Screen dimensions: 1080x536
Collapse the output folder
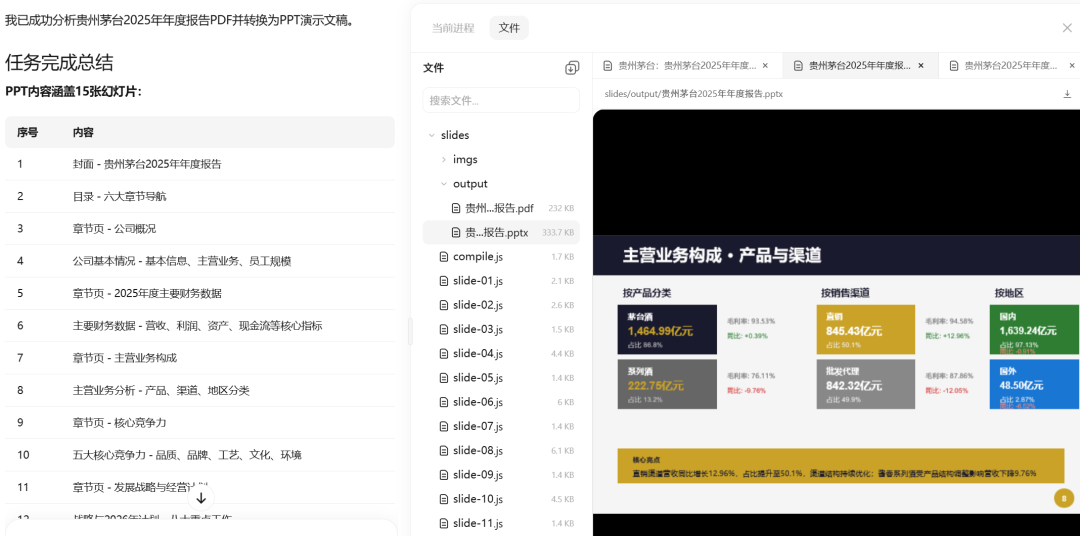point(444,184)
